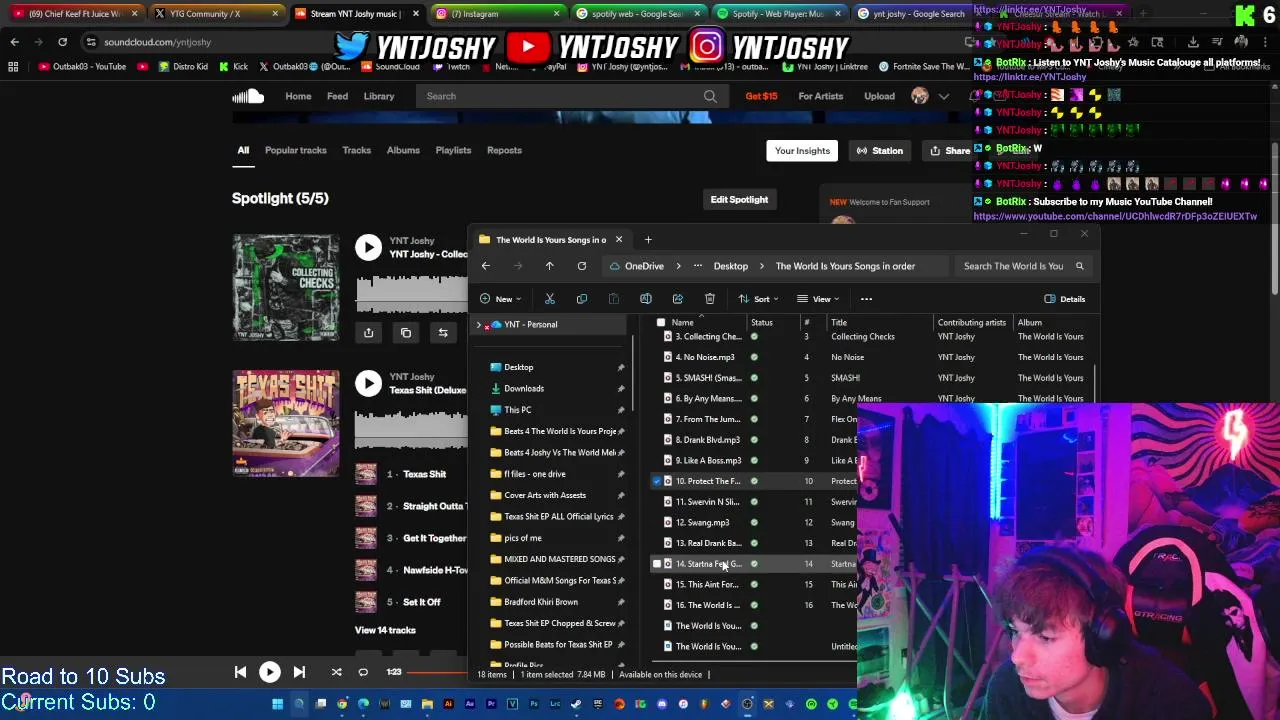The width and height of the screenshot is (1280, 720).
Task: Toggle select-all checkbox in Name header
Action: (660, 323)
